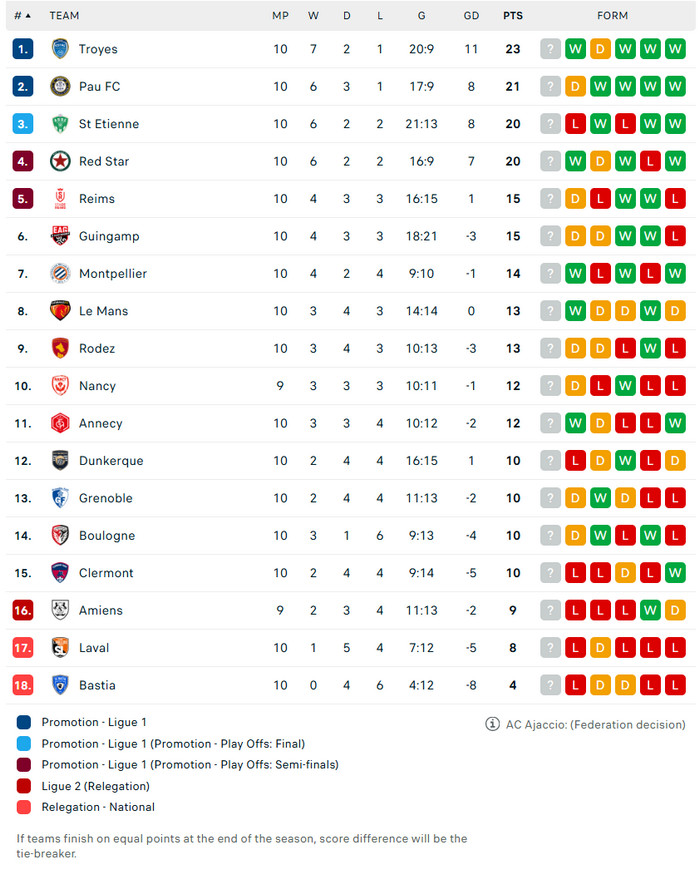Viewport: 700px width, 870px height.
Task: Sort standings by GD column header
Action: pos(471,16)
